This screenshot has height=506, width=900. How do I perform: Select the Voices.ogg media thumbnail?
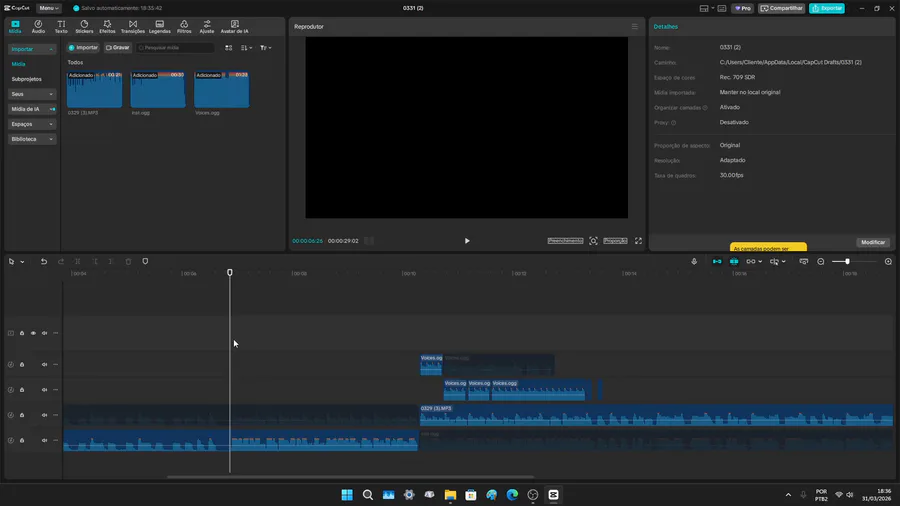(x=221, y=91)
